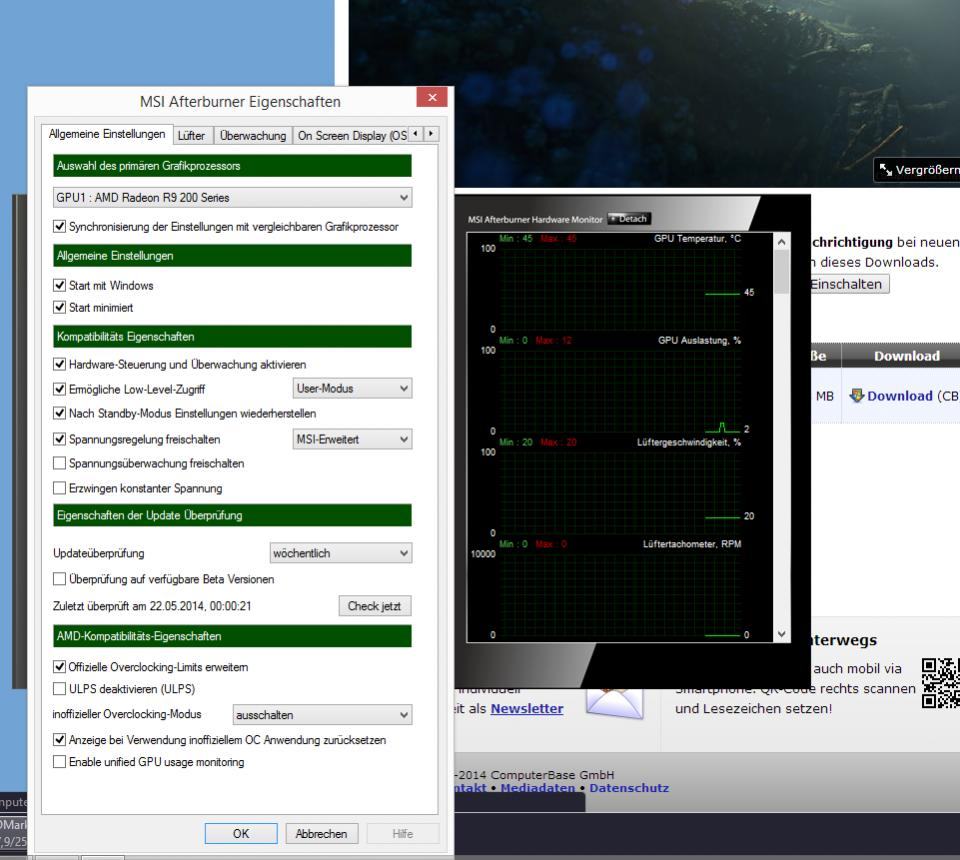Click the Vergrößern button on image
The image size is (960, 860).
click(917, 170)
